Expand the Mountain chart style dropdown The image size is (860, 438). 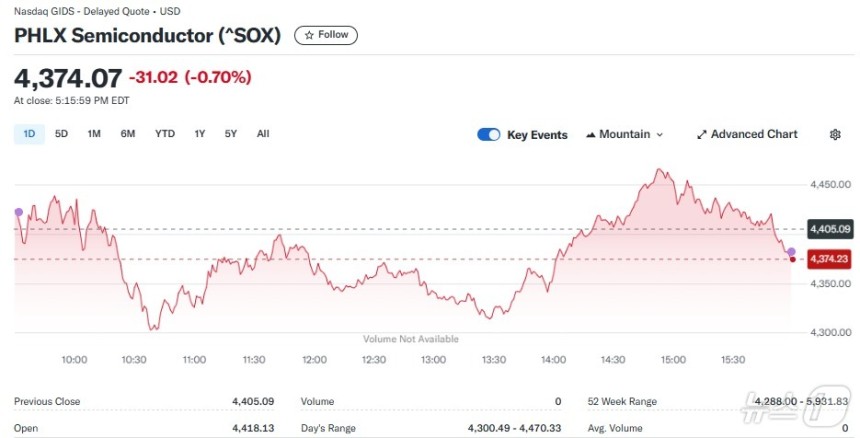coord(625,134)
